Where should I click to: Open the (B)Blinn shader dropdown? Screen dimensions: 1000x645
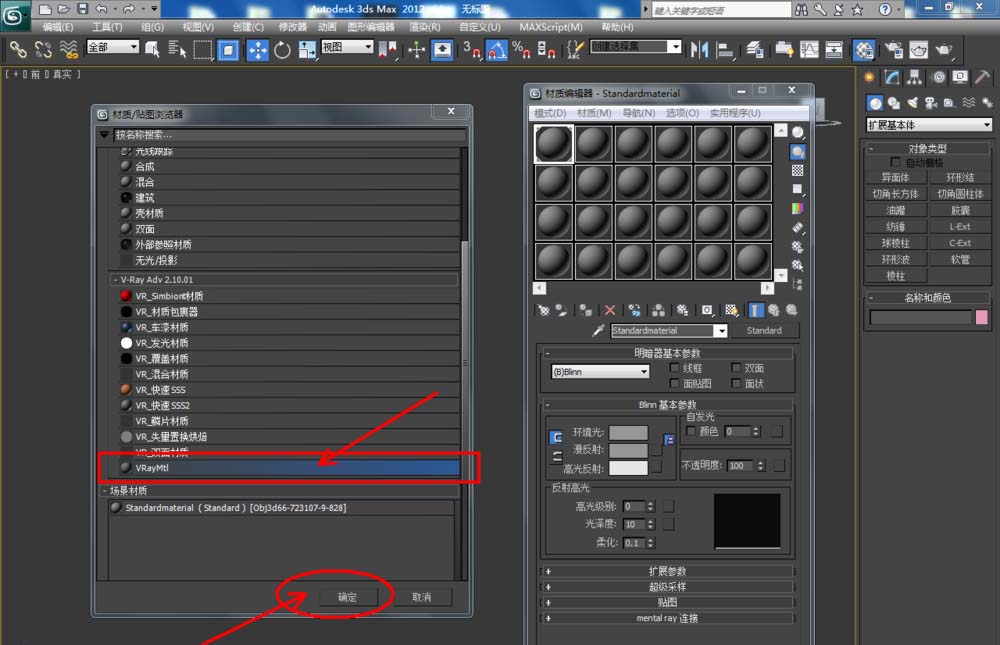pyautogui.click(x=600, y=372)
